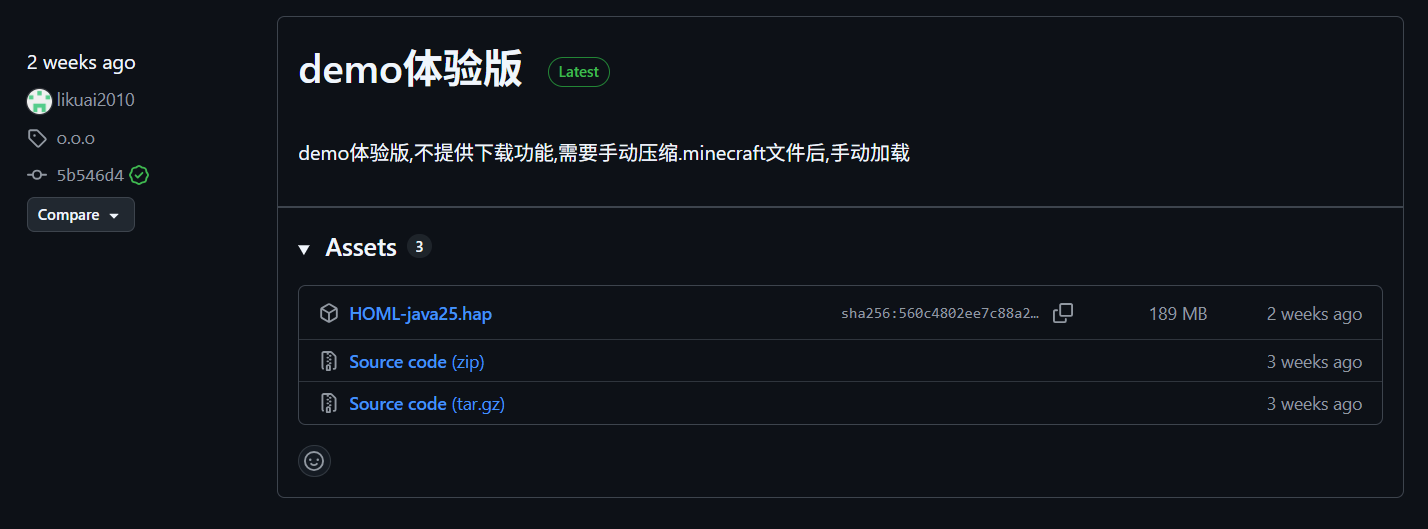Click the zip file icon for Source code
Viewport: 1428px width, 529px height.
coord(329,361)
